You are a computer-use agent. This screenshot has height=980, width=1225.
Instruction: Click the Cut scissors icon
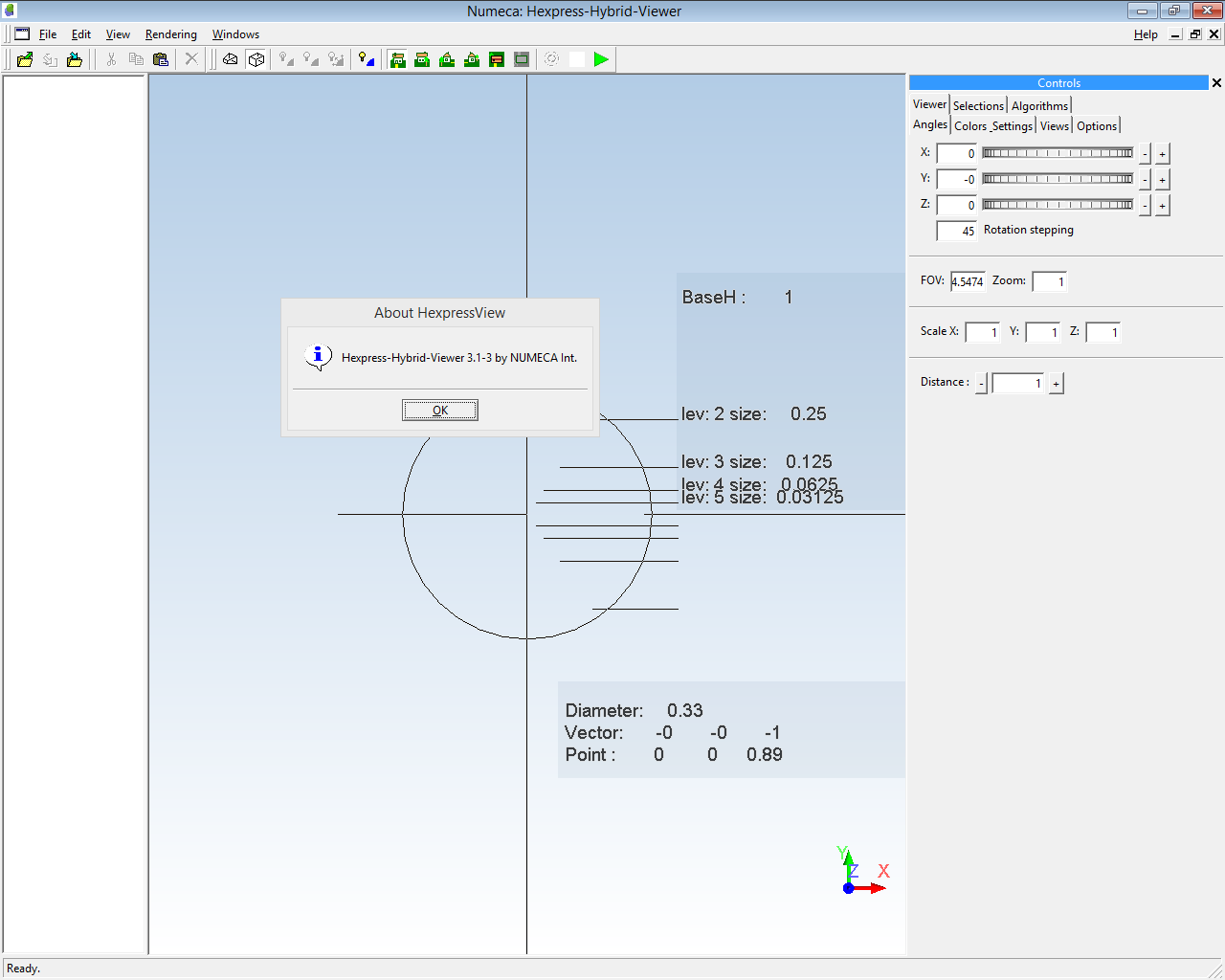[x=111, y=59]
